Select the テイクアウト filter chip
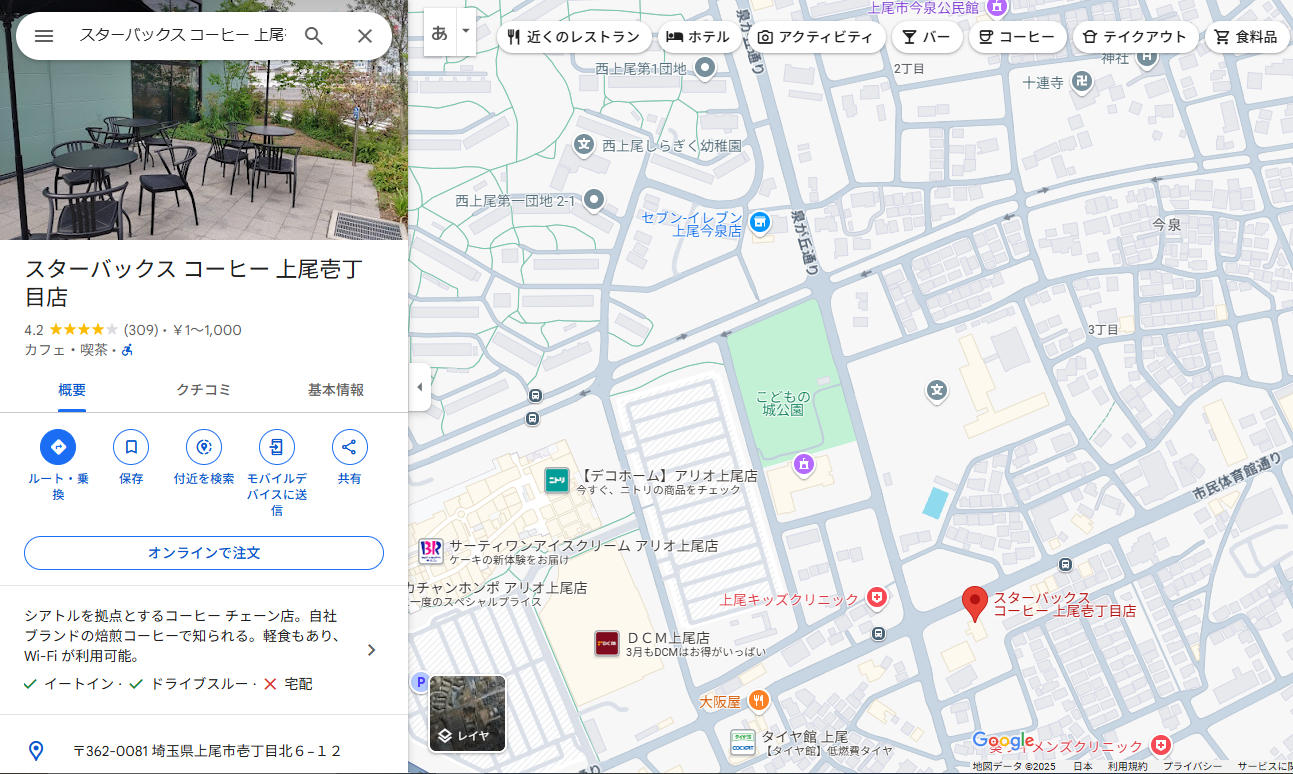 (x=1135, y=37)
